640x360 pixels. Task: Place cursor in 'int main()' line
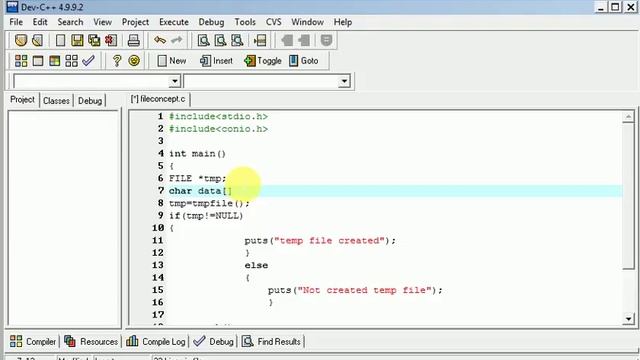click(x=198, y=154)
